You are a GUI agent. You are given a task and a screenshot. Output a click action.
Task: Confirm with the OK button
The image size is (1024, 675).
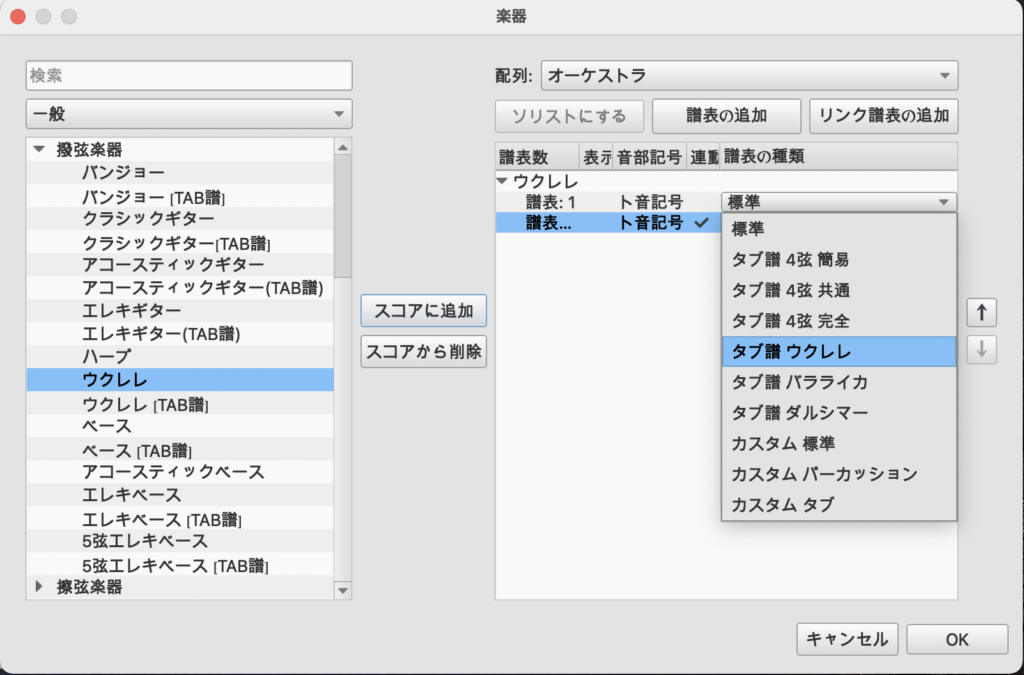(956, 639)
